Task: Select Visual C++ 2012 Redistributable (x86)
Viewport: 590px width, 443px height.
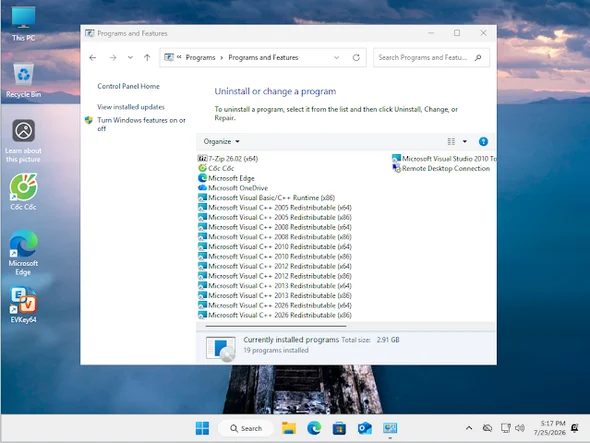Action: (x=275, y=276)
